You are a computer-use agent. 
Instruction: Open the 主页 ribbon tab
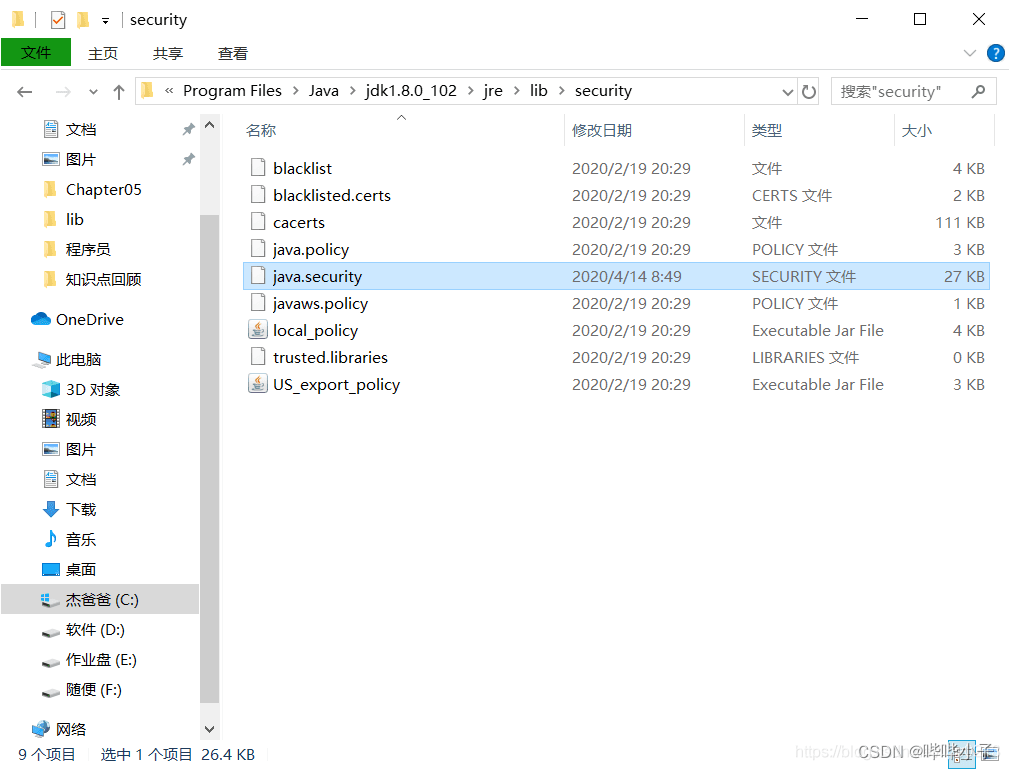click(x=103, y=53)
